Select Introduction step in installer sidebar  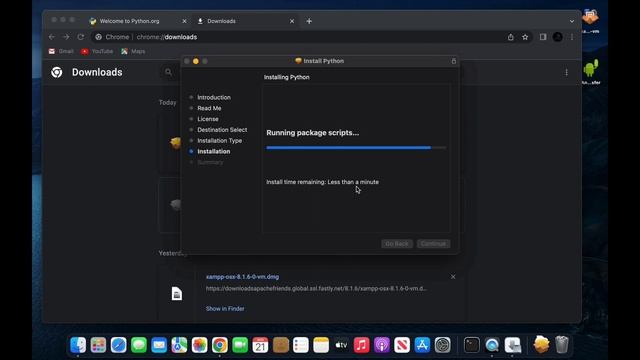214,98
